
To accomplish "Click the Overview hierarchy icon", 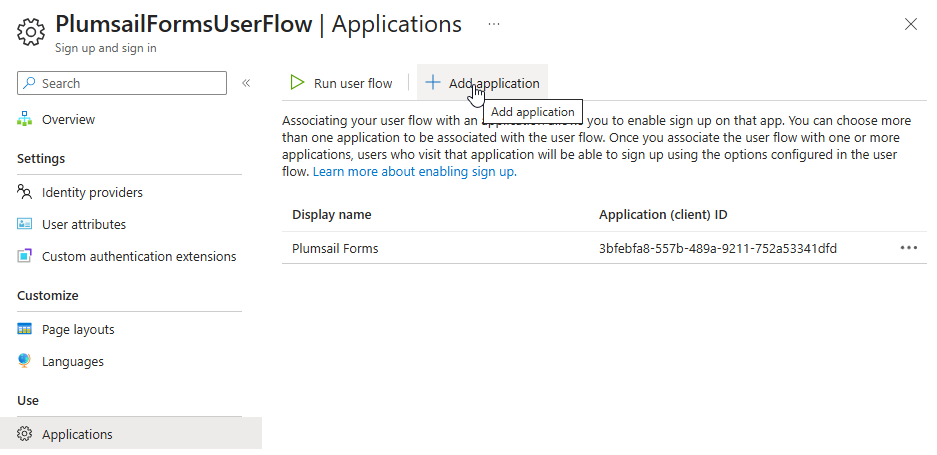I will [25, 119].
